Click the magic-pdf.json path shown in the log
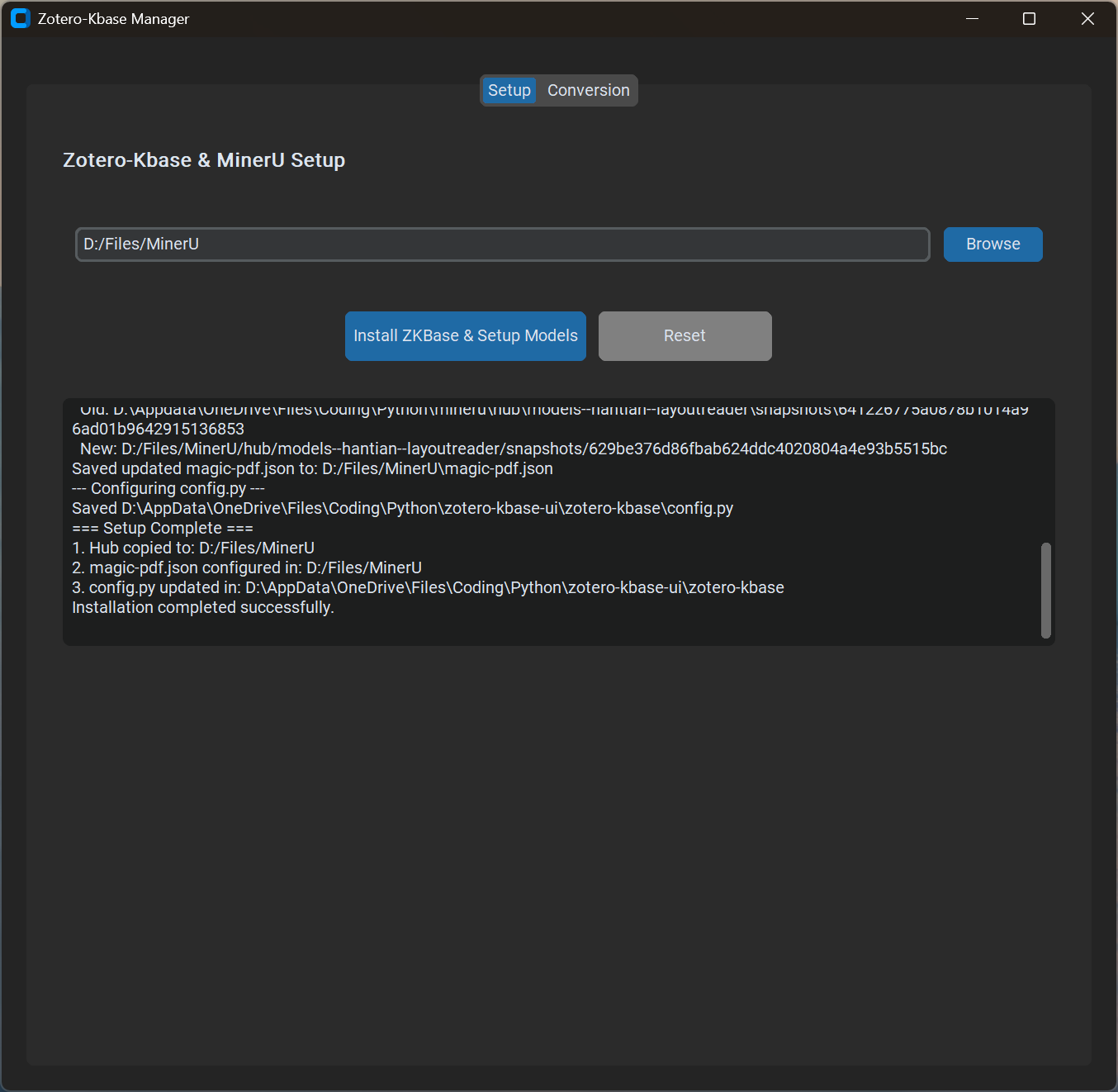 [312, 468]
